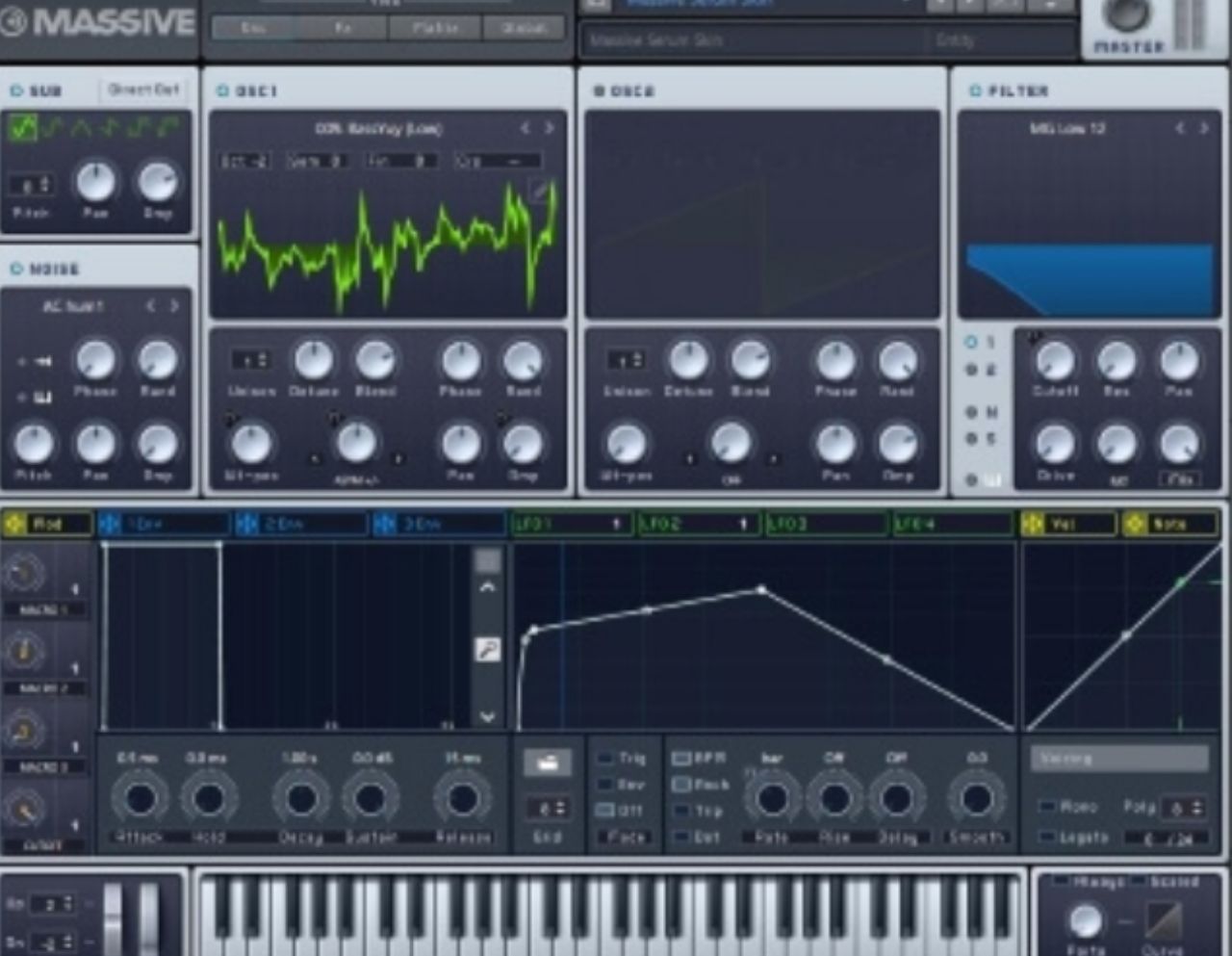
Task: Click the Direct Out button in SUB
Action: [144, 90]
